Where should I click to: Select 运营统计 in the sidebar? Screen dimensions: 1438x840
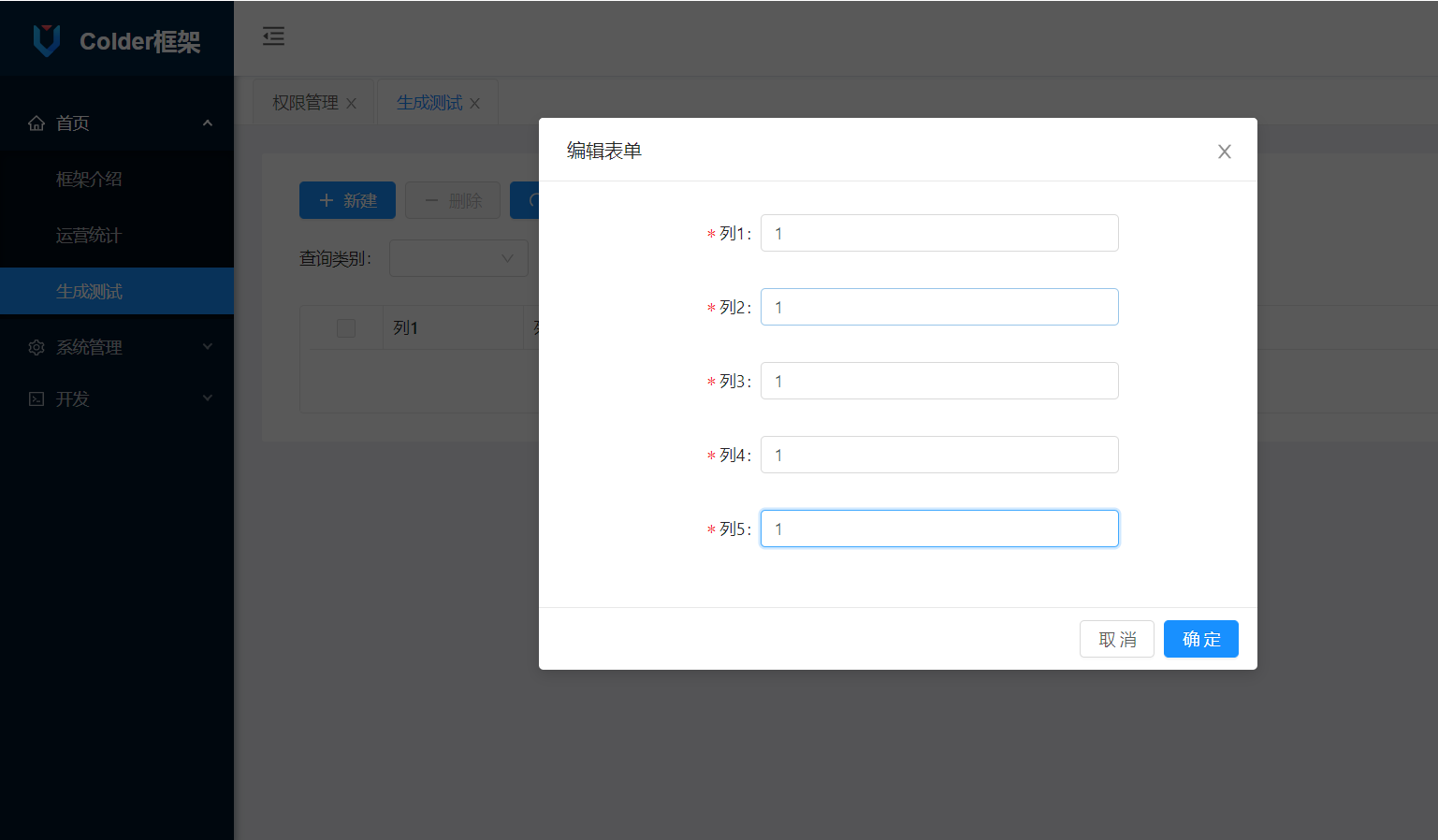[x=90, y=235]
